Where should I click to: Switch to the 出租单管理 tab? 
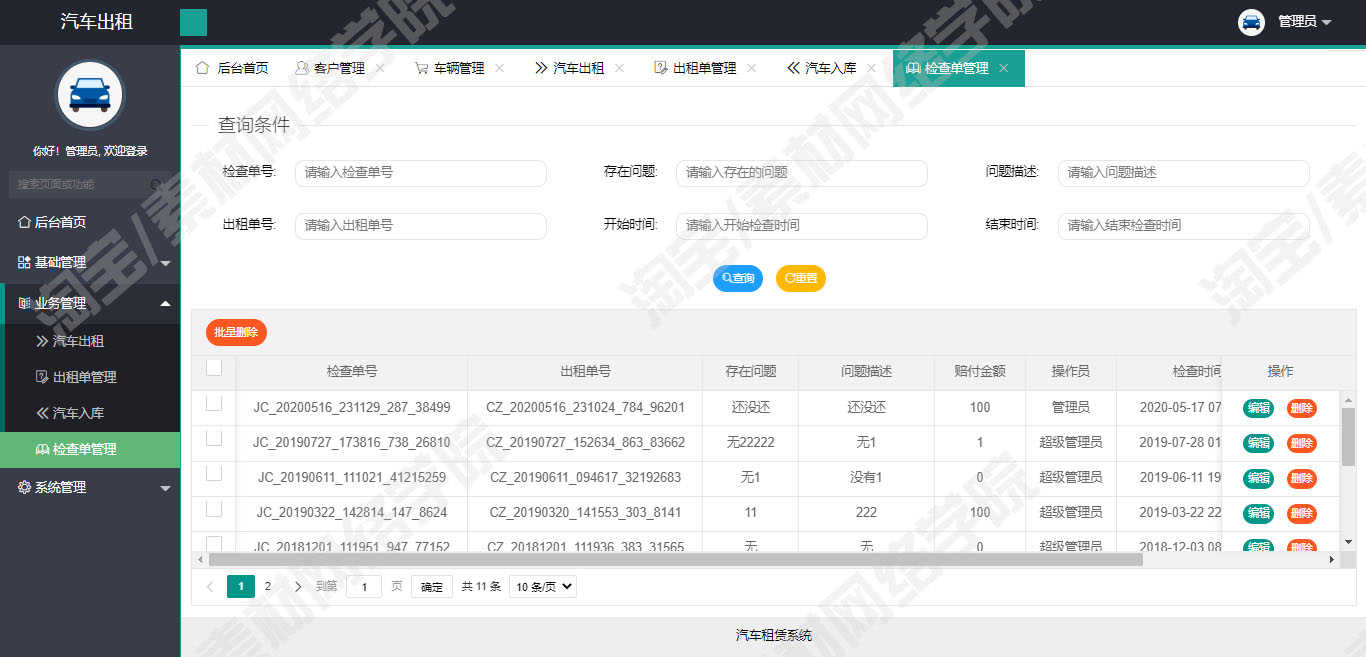[696, 68]
